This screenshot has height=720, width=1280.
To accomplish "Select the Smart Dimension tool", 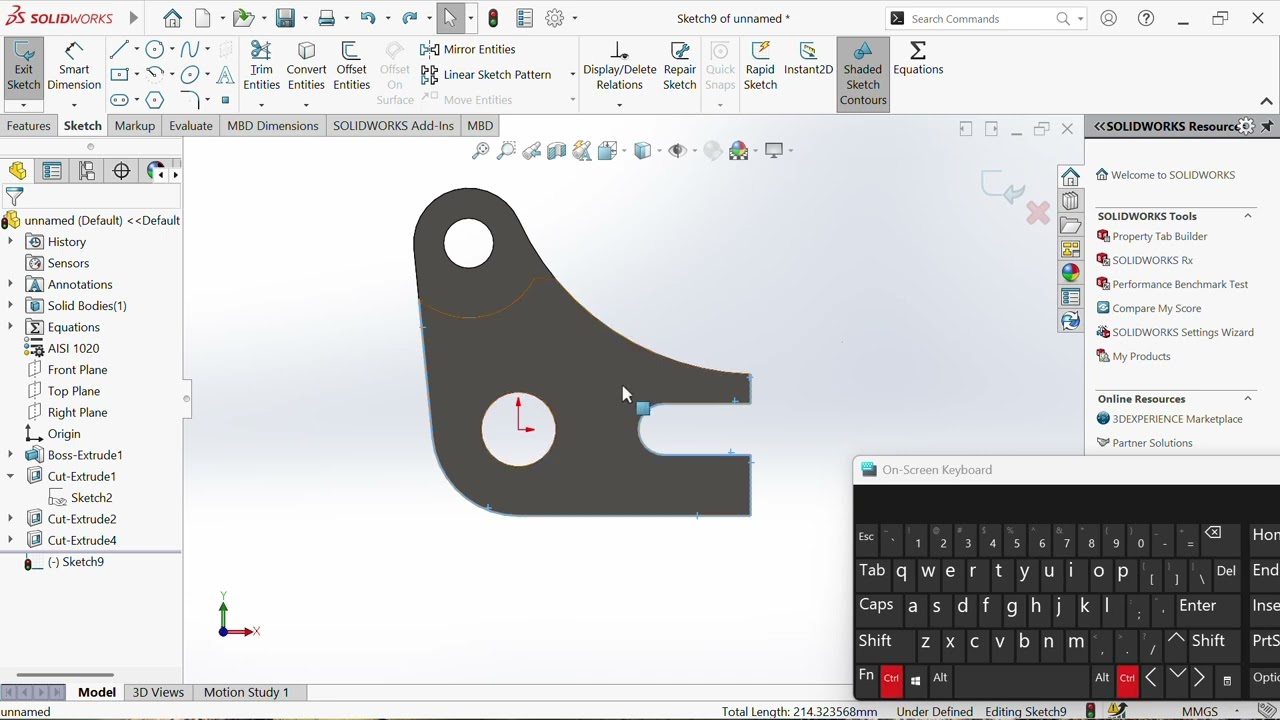I will 74,67.
